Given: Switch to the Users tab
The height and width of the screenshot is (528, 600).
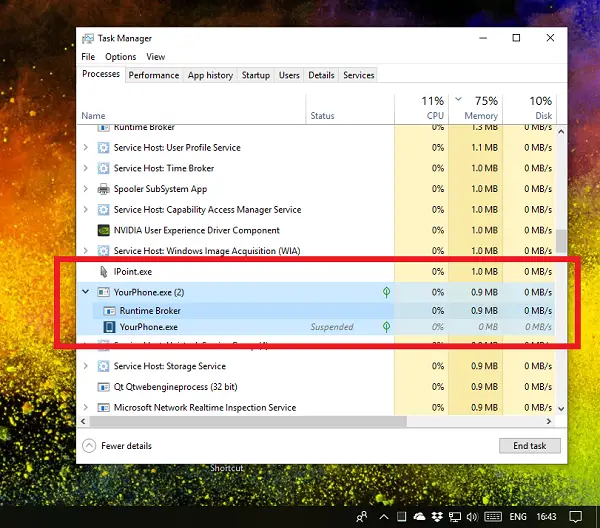Looking at the screenshot, I should click(289, 75).
